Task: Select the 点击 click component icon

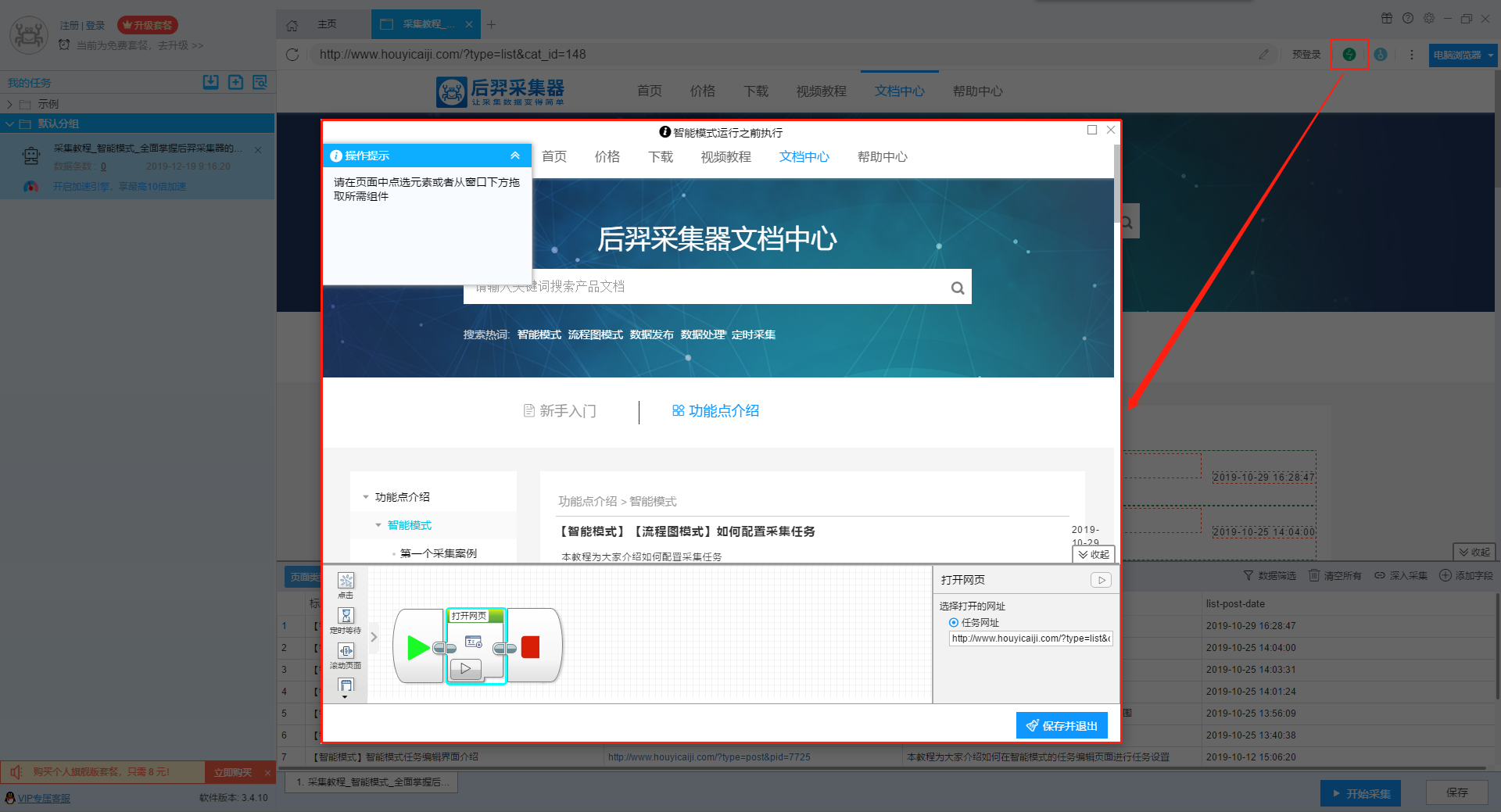Action: (346, 581)
